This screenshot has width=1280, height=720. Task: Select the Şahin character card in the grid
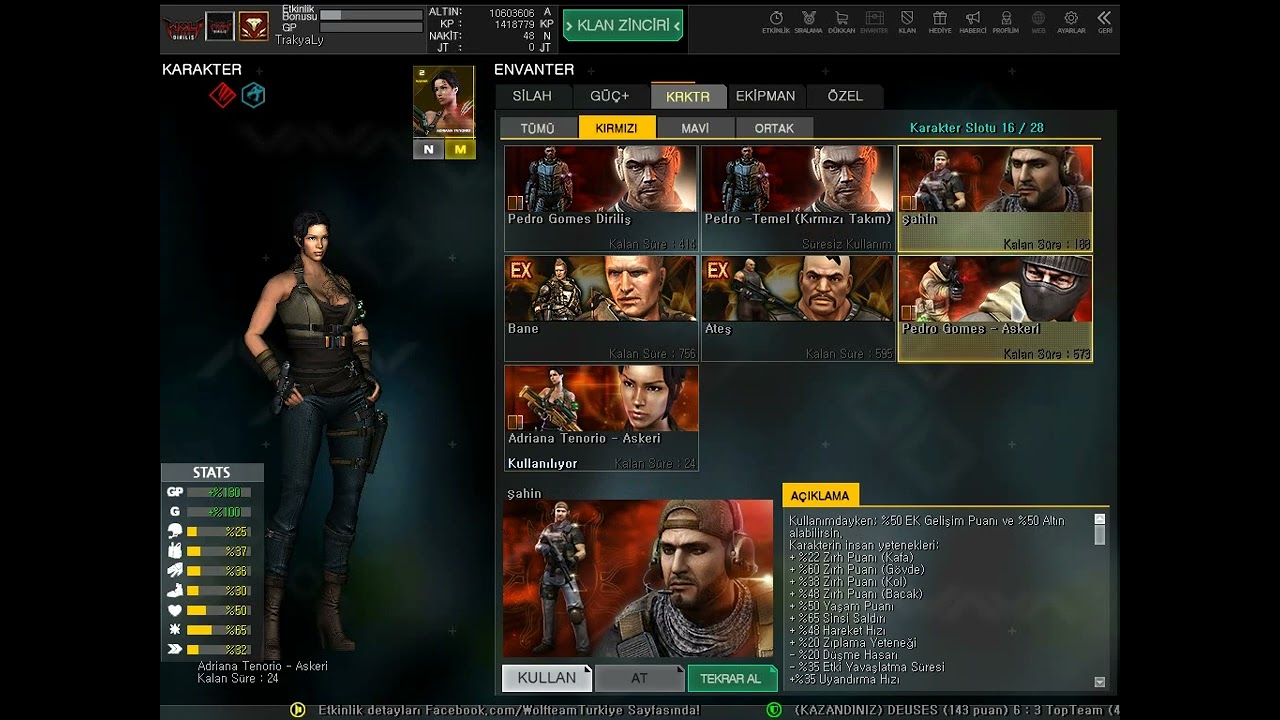point(995,198)
